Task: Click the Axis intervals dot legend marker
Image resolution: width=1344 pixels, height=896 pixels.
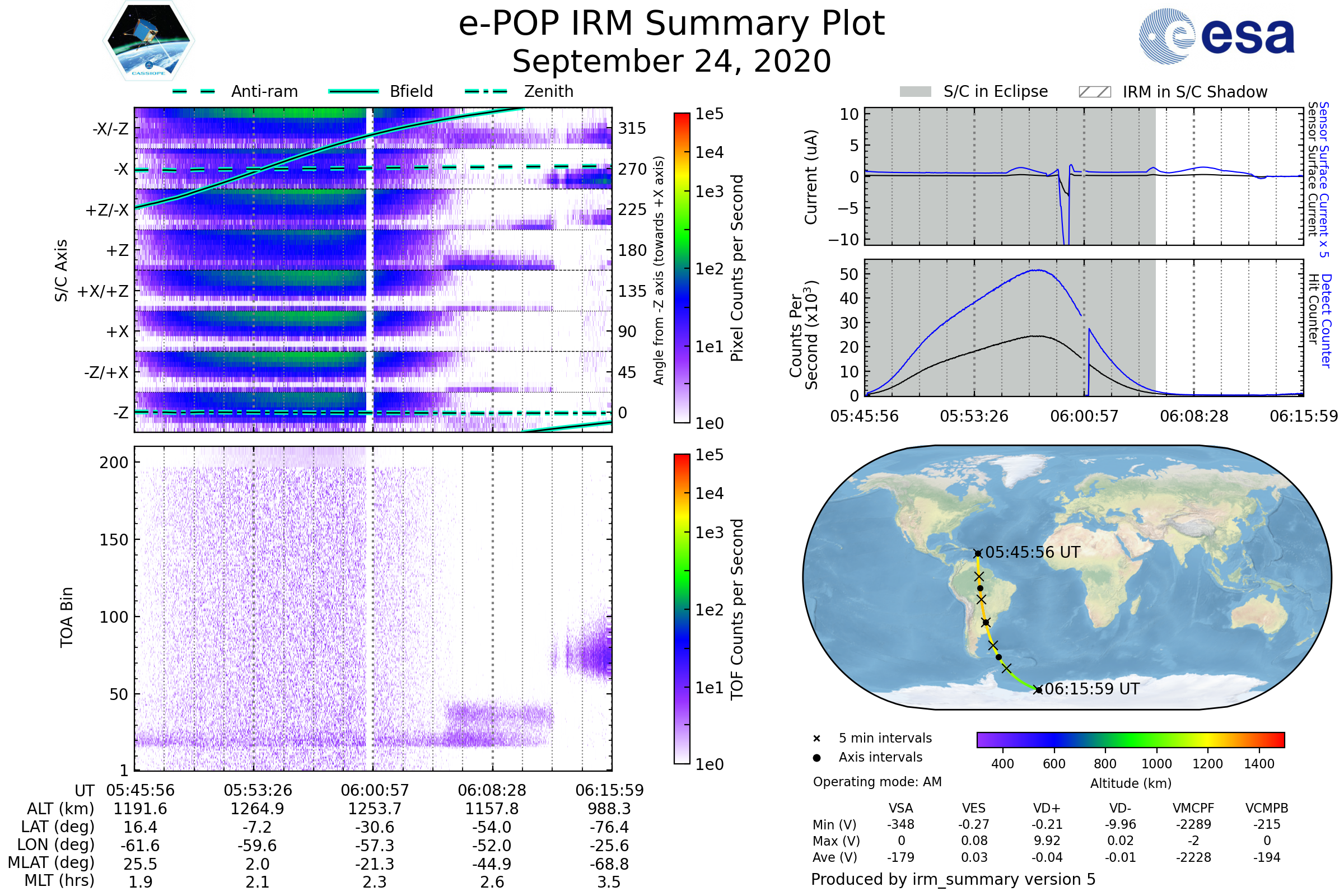Action: tap(816, 758)
